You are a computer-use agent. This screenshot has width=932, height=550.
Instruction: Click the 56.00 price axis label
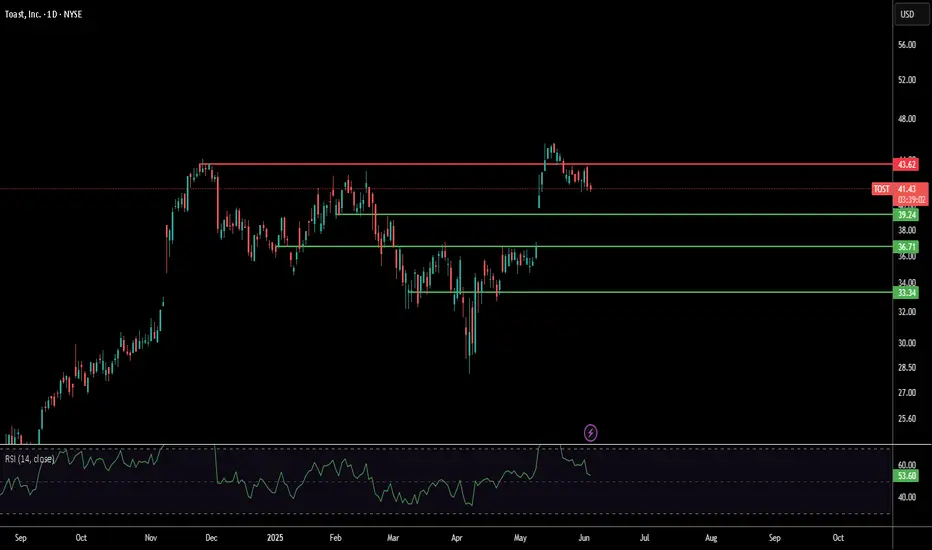coord(907,45)
